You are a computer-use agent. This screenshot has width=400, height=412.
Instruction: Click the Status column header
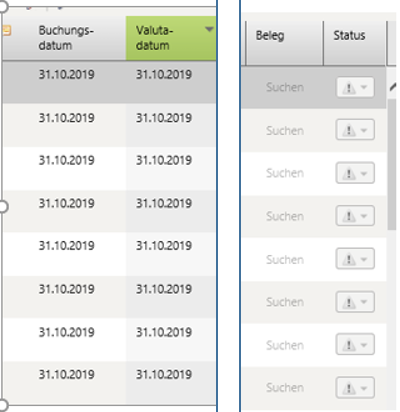[355, 43]
